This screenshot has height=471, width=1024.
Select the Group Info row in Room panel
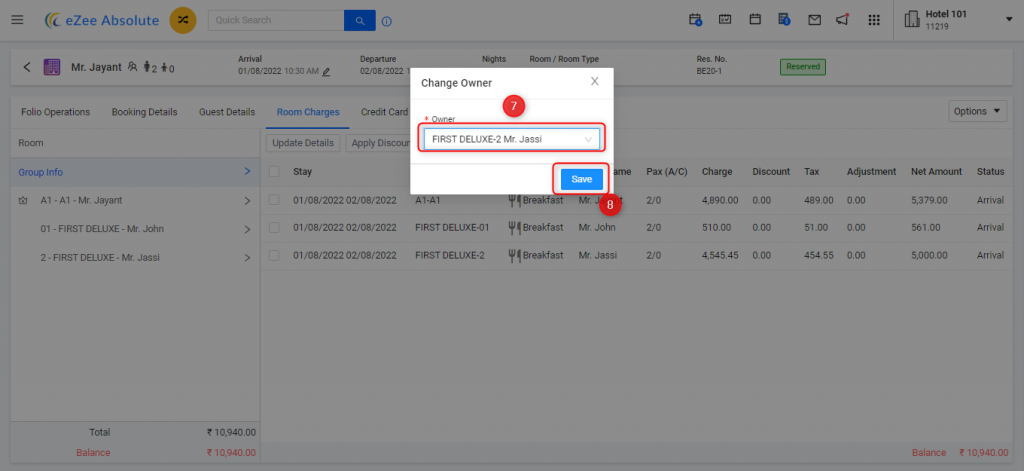tap(135, 172)
